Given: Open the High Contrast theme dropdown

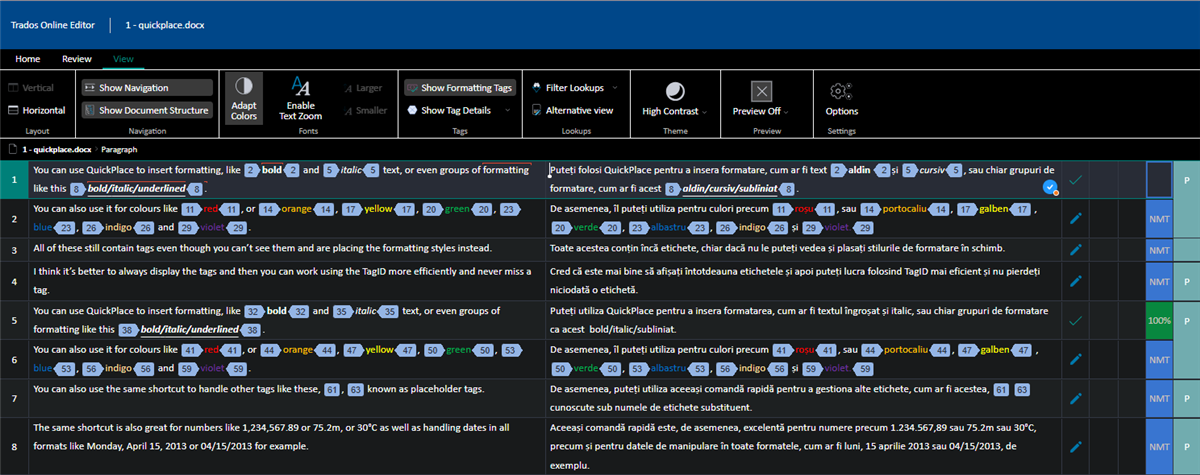Looking at the screenshot, I should click(x=675, y=100).
